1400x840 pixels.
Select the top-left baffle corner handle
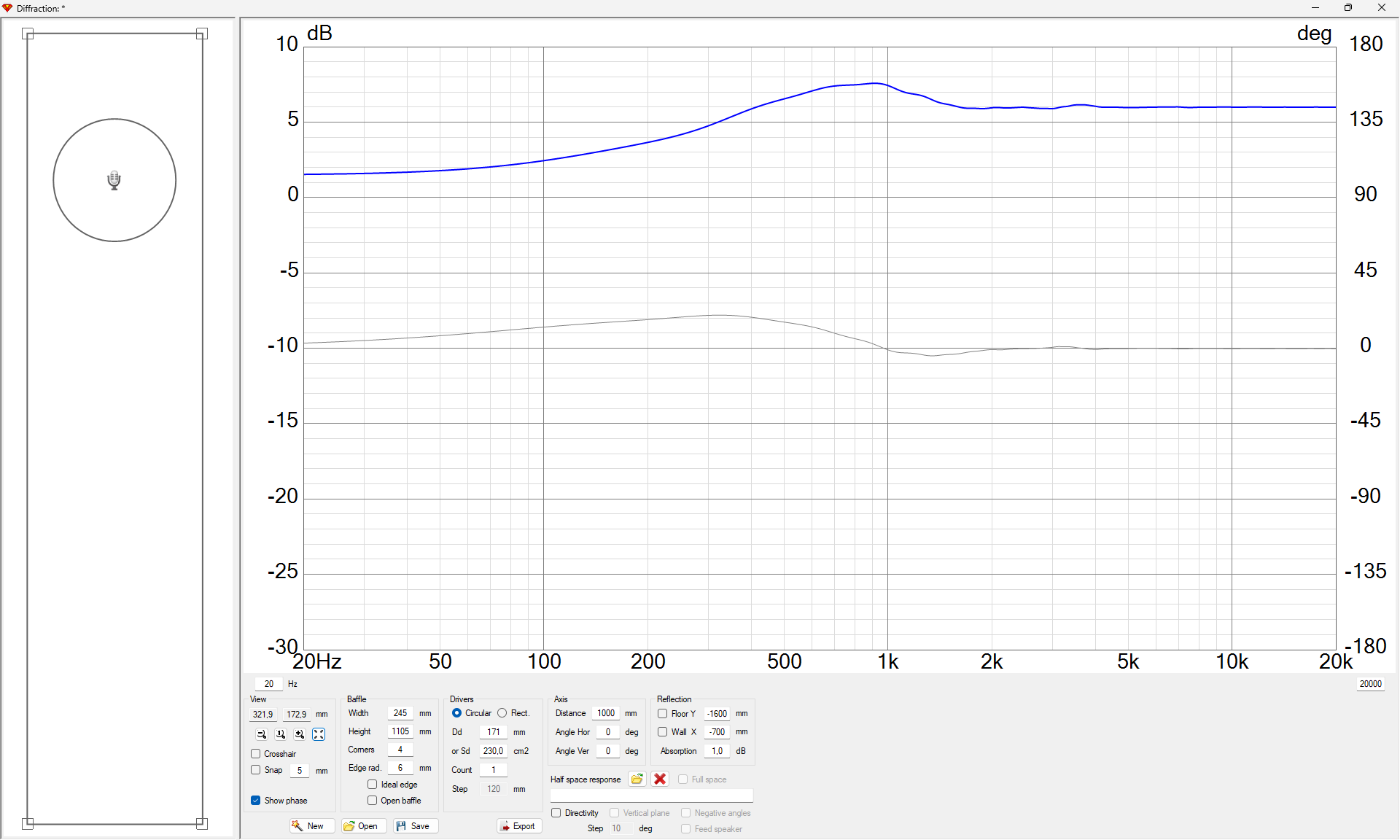(x=28, y=34)
